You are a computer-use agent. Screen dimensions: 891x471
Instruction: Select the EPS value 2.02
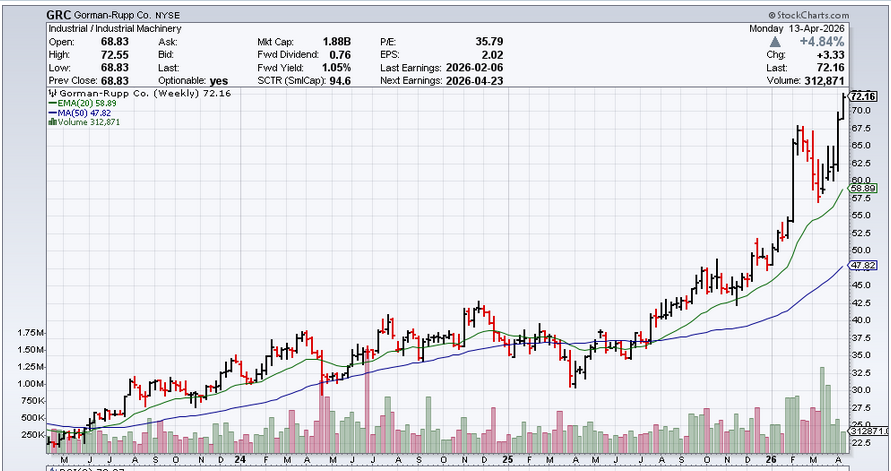tap(493, 55)
